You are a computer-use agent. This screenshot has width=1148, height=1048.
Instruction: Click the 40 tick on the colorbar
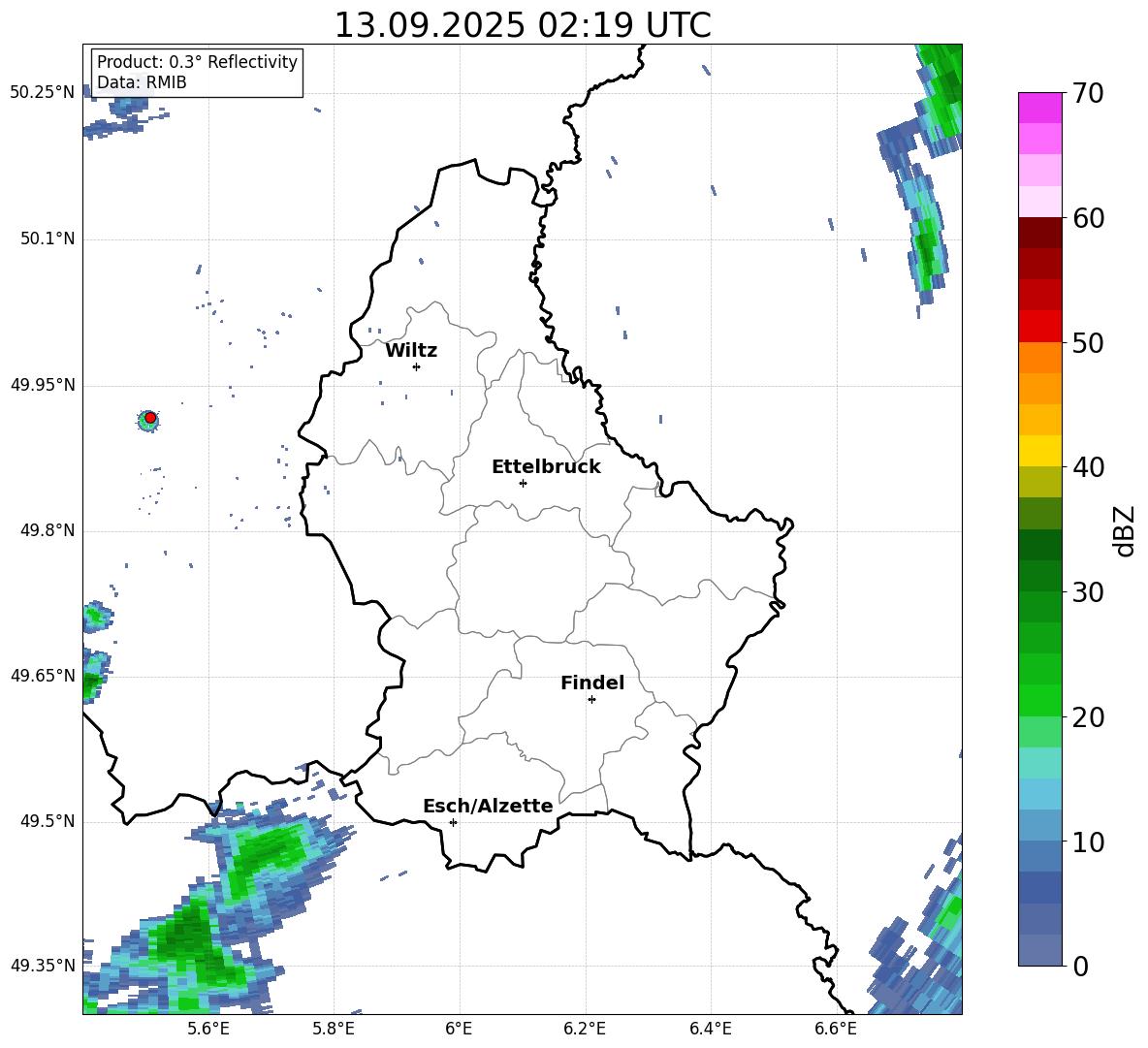pyautogui.click(x=1088, y=467)
